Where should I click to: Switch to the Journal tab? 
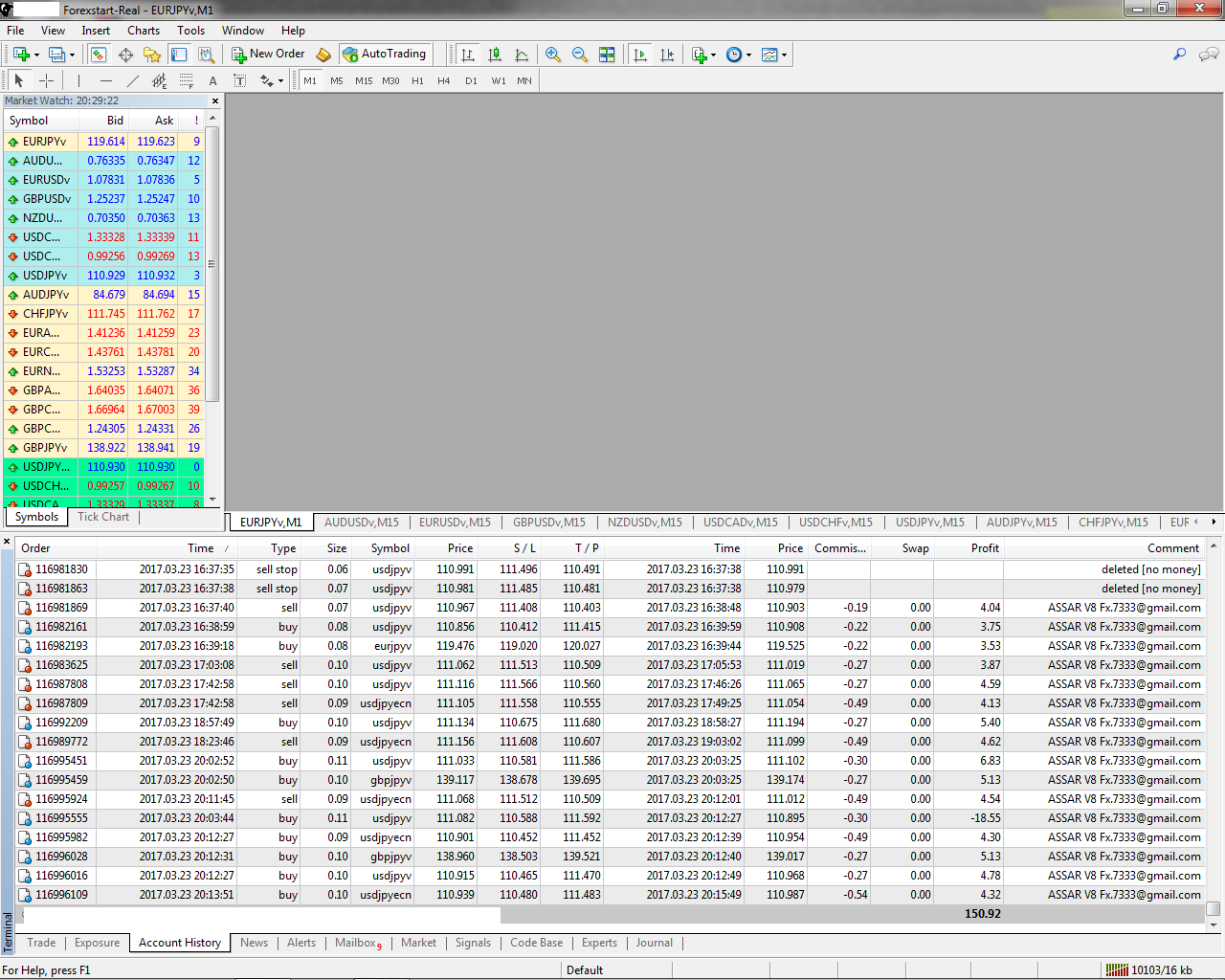coord(654,943)
